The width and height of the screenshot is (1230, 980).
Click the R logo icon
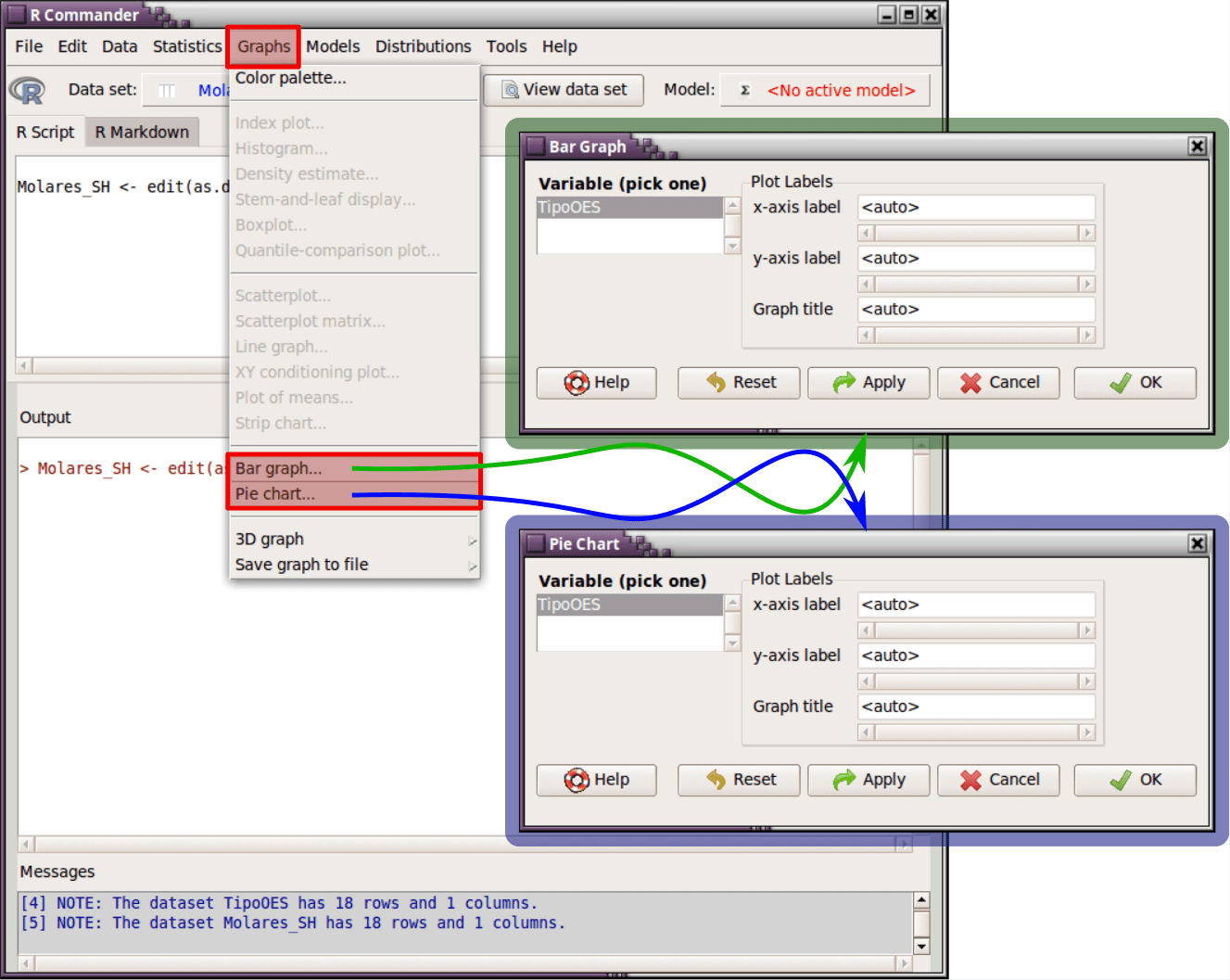[27, 90]
